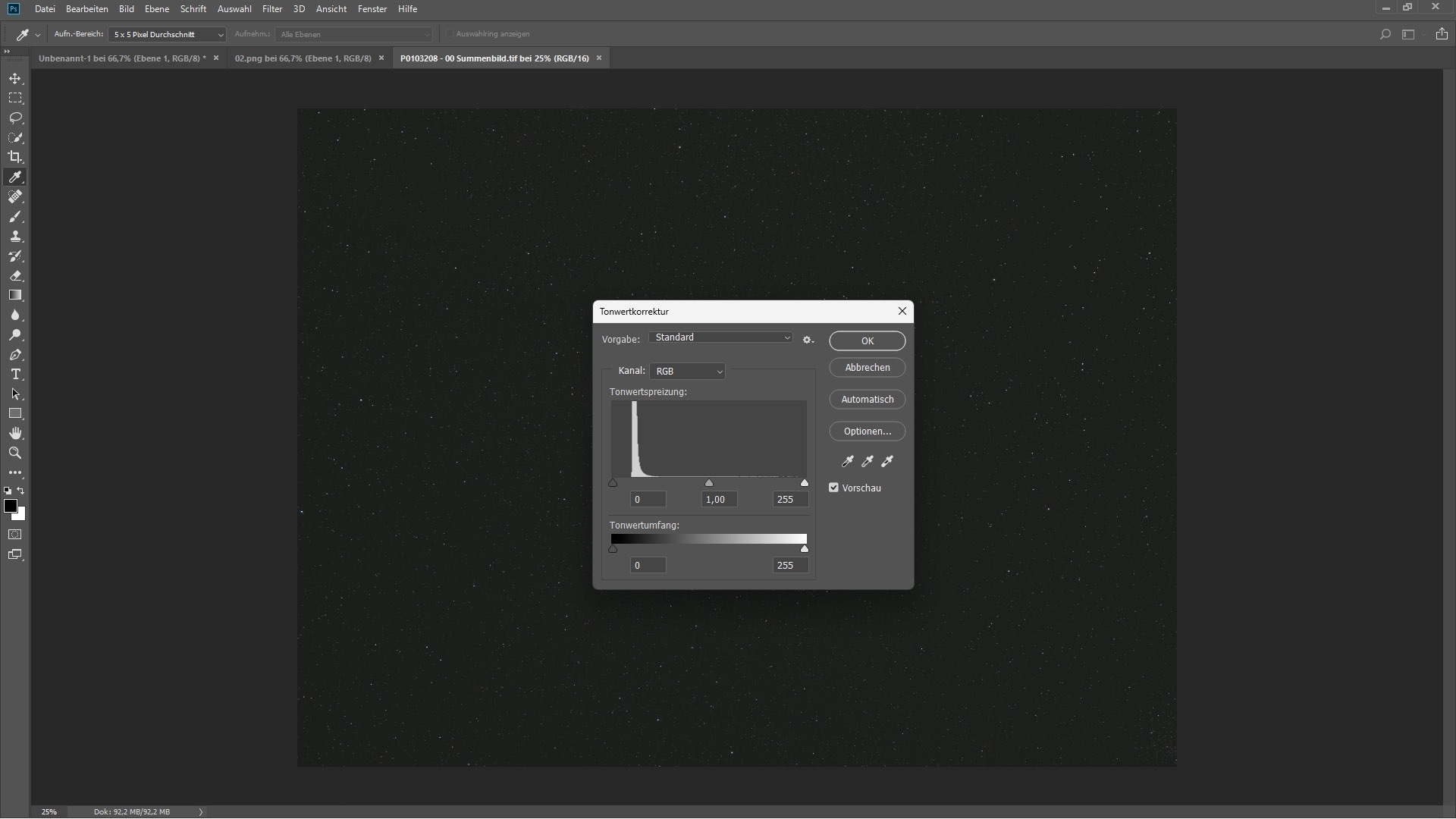The height and width of the screenshot is (819, 1456).
Task: Expand the Kanal RGB dropdown
Action: click(687, 371)
